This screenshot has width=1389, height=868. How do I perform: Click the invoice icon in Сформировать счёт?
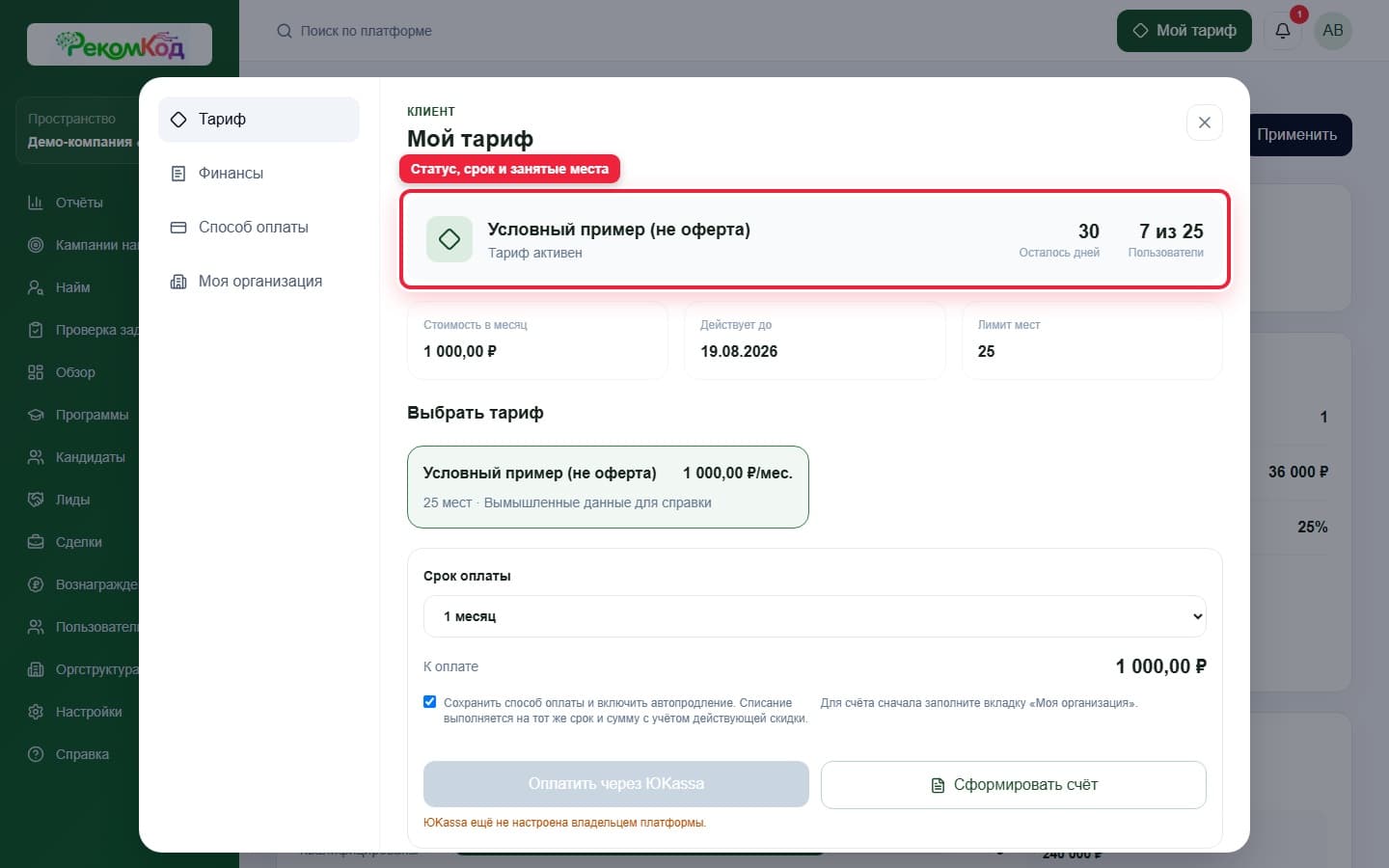pyautogui.click(x=938, y=785)
